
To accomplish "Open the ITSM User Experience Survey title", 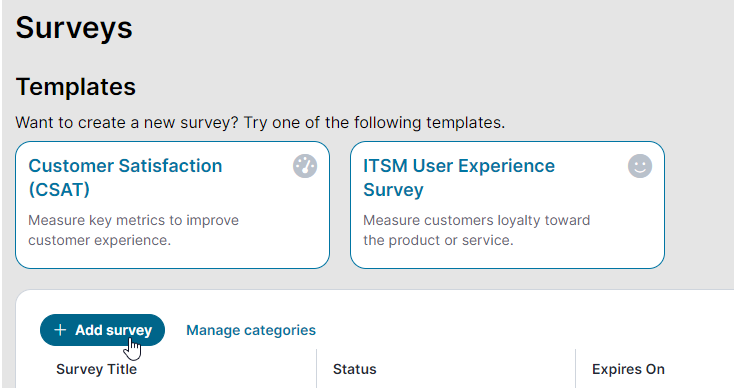I will [x=459, y=177].
